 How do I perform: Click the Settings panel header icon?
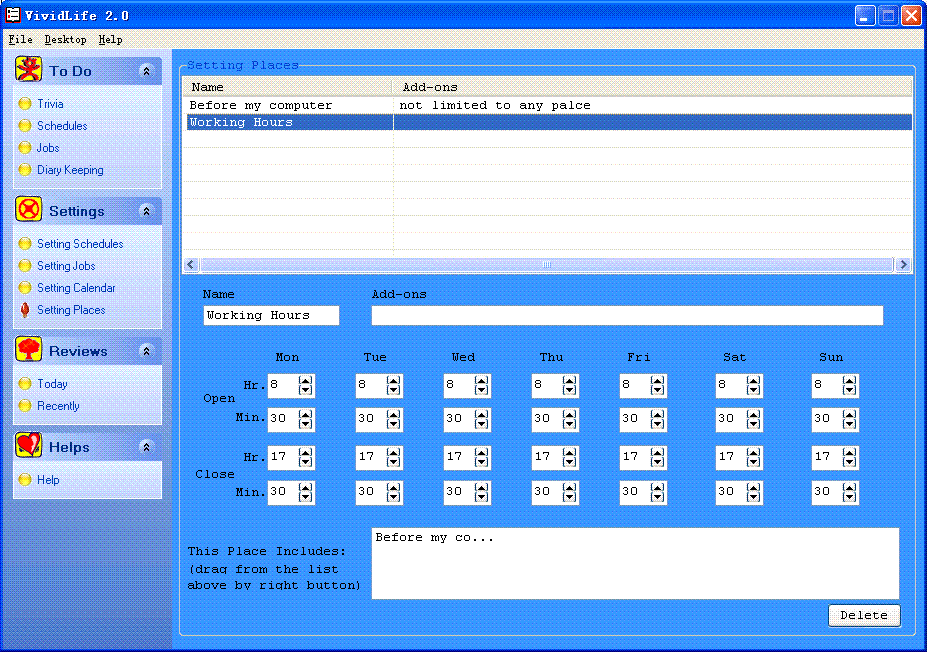click(x=28, y=209)
